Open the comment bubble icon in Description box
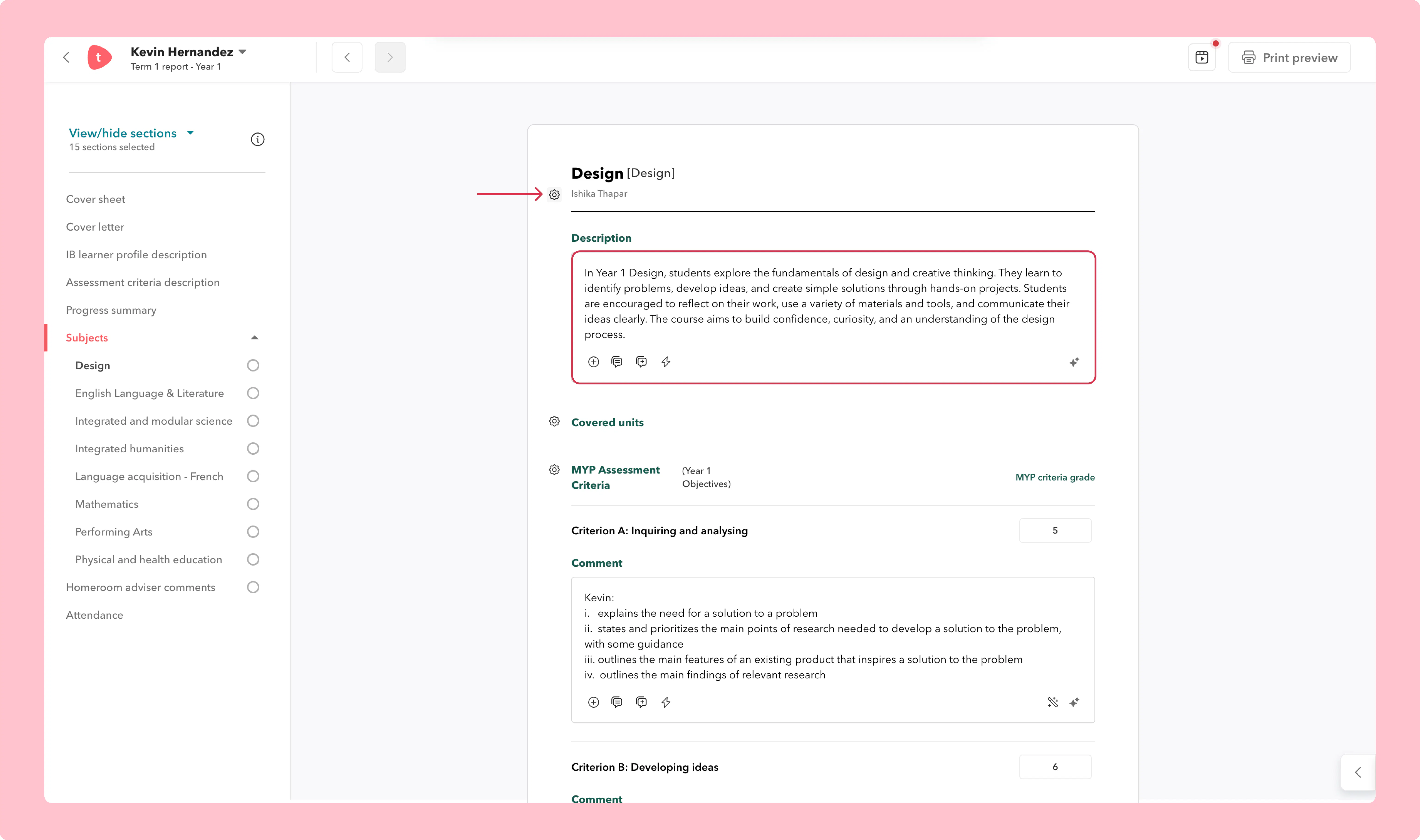This screenshot has height=840, width=1420. (x=617, y=362)
